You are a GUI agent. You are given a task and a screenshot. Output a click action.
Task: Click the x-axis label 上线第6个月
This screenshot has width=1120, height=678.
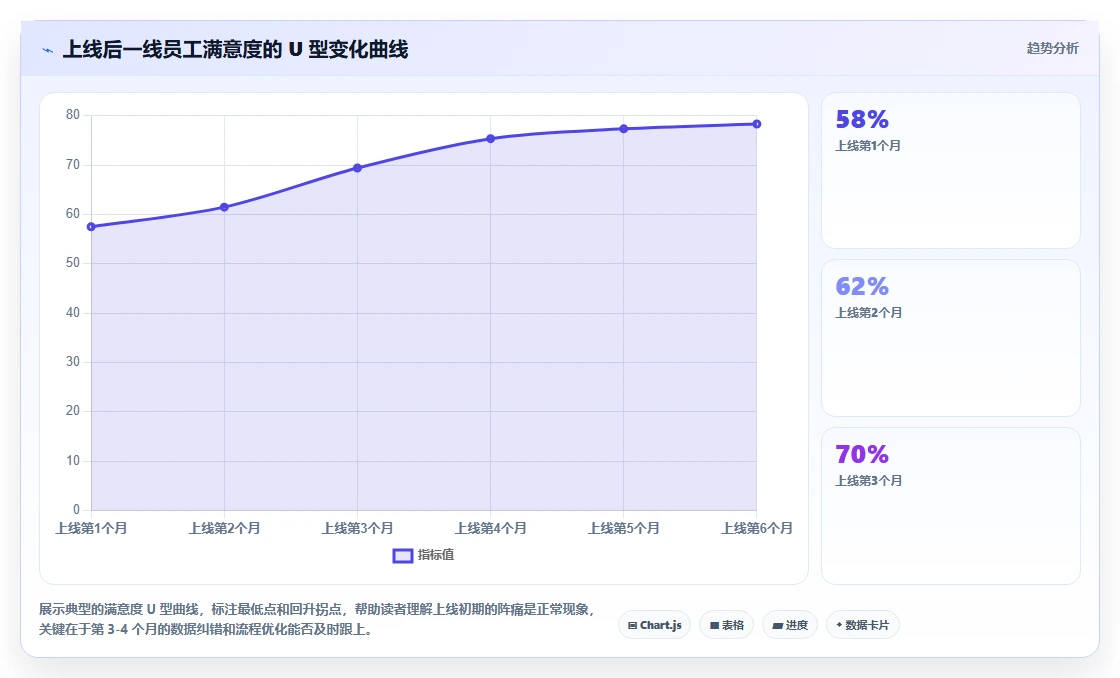[x=756, y=528]
